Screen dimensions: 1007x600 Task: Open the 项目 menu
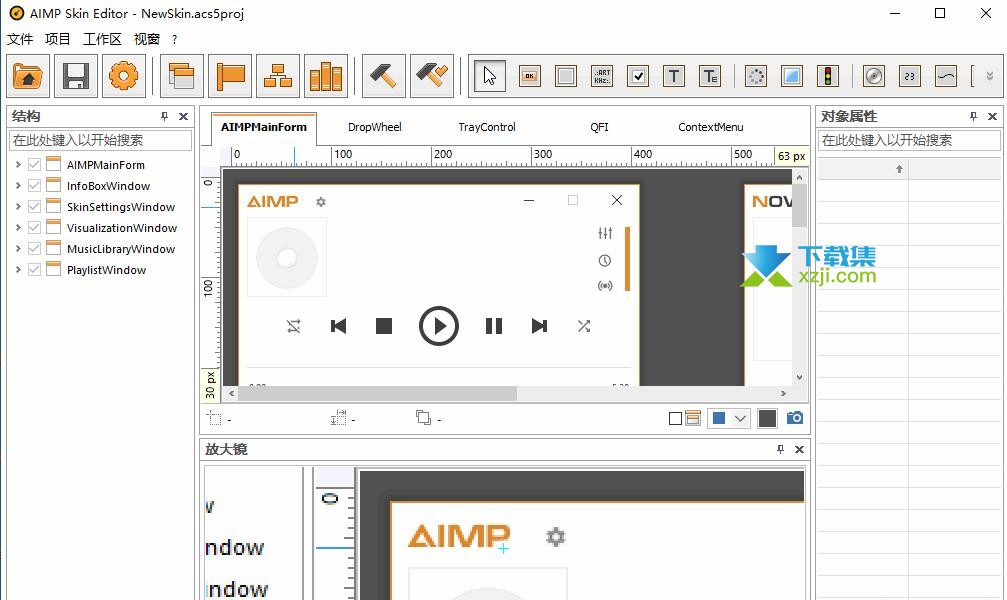58,39
